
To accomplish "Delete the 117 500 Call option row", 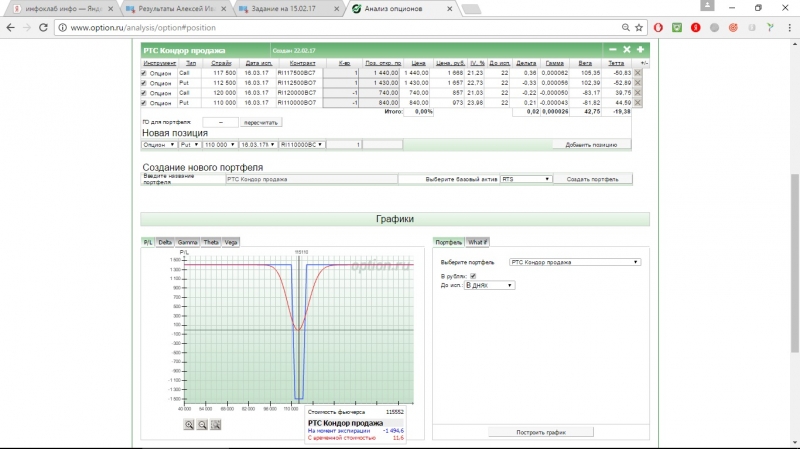I will pyautogui.click(x=637, y=73).
